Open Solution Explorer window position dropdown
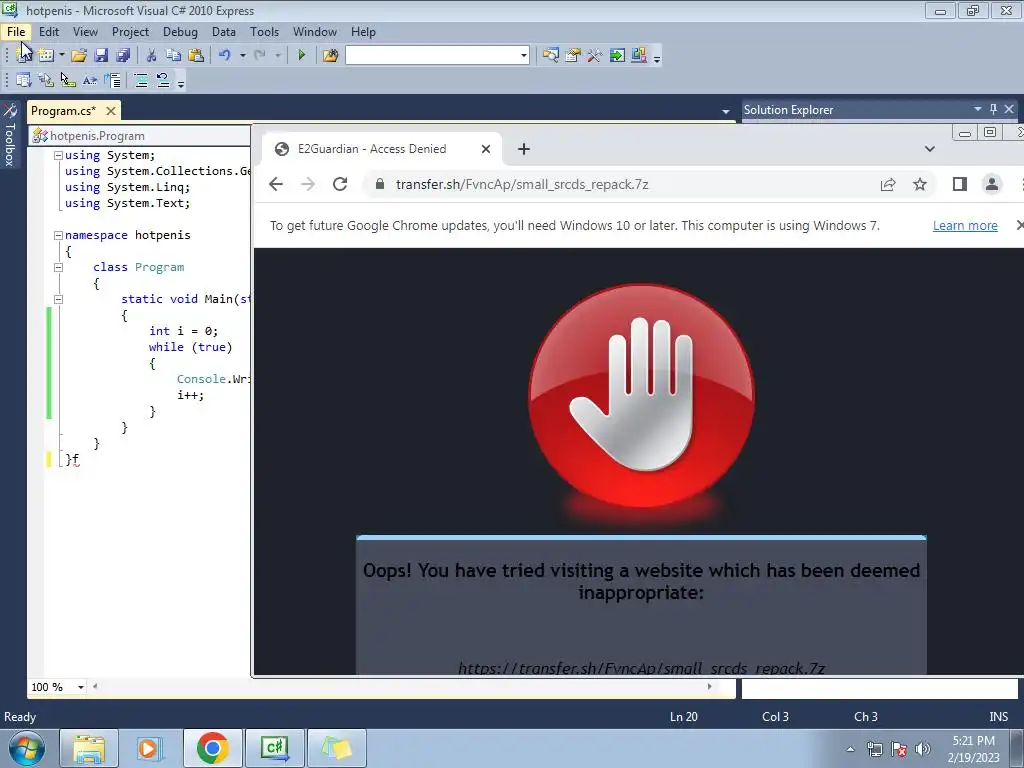Image resolution: width=1024 pixels, height=768 pixels. 978,109
